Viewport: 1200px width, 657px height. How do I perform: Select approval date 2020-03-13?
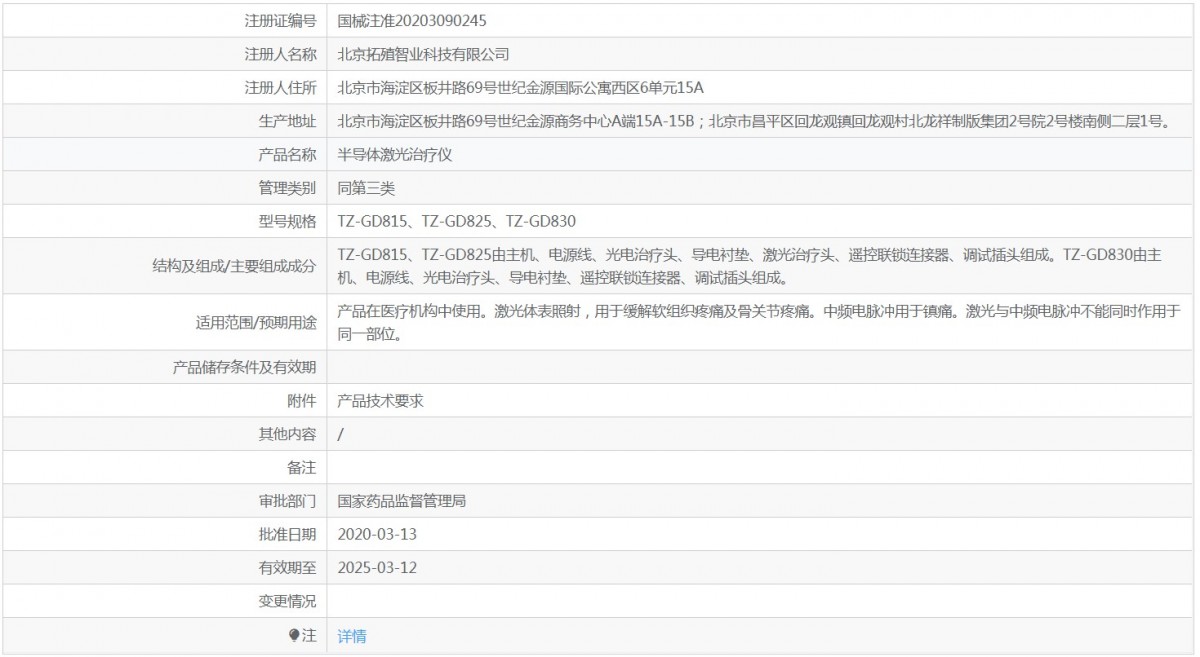(x=377, y=534)
